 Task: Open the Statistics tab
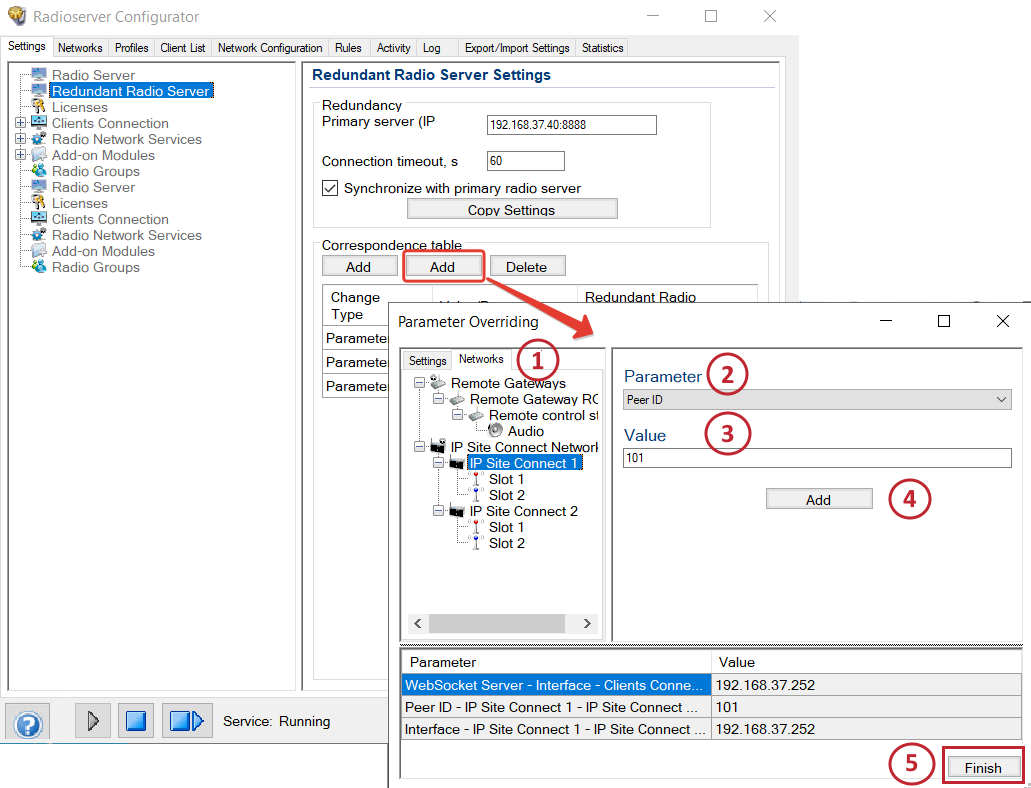click(602, 48)
